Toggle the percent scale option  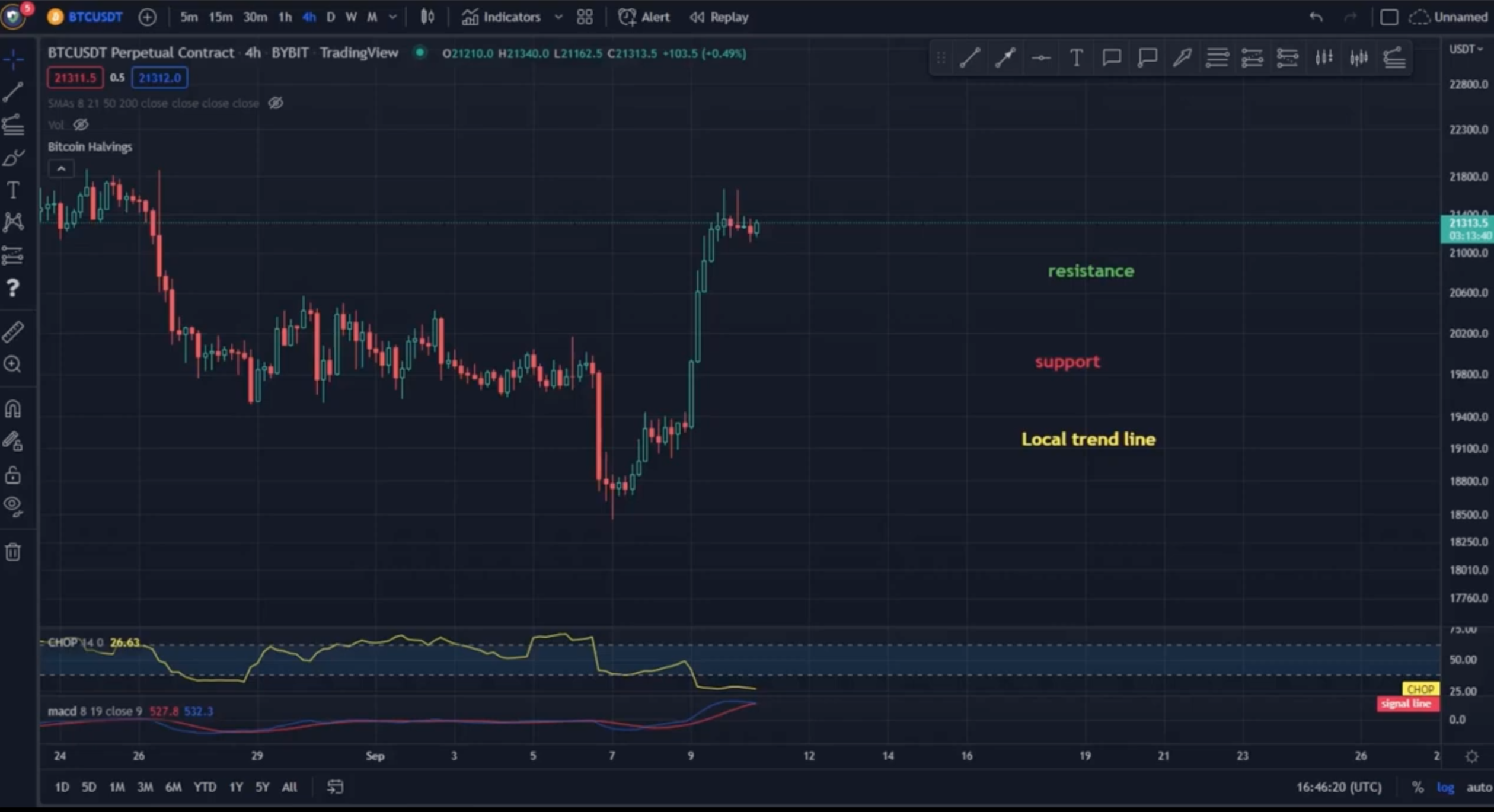click(1418, 787)
